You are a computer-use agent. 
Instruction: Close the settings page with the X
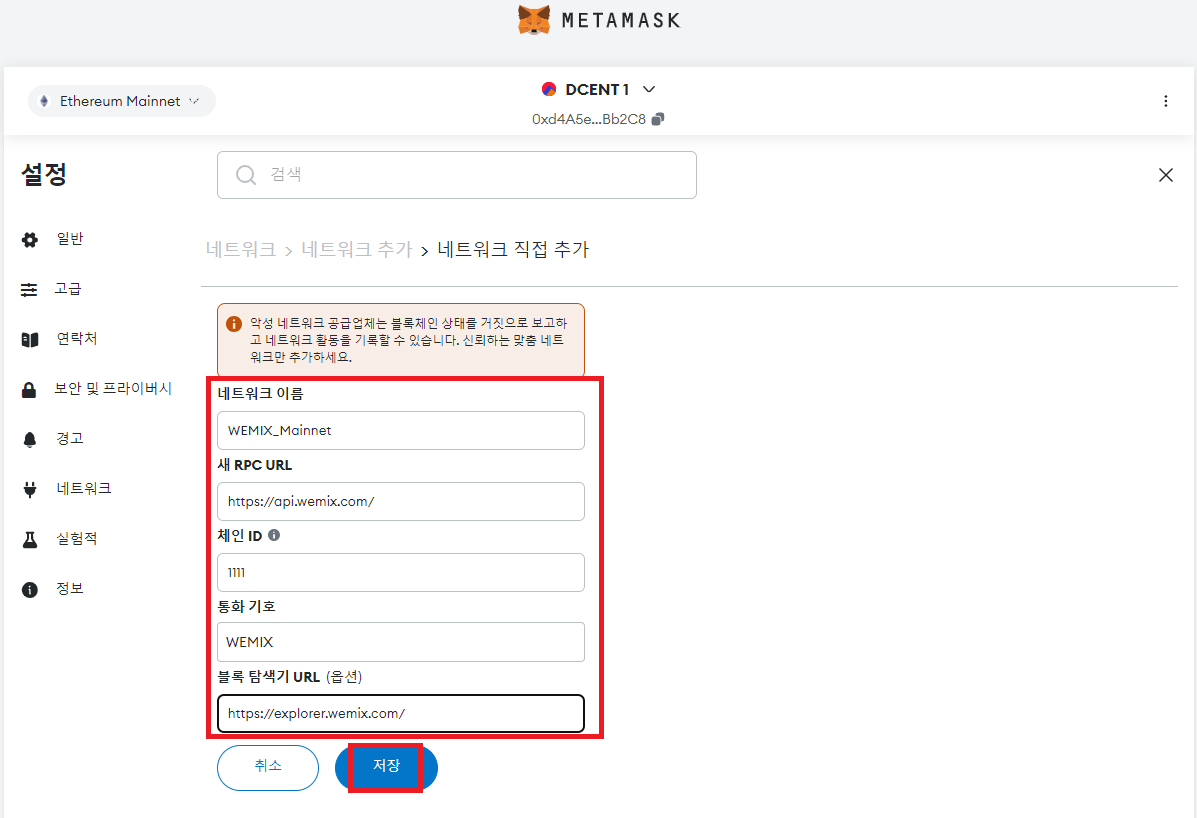coord(1165,175)
